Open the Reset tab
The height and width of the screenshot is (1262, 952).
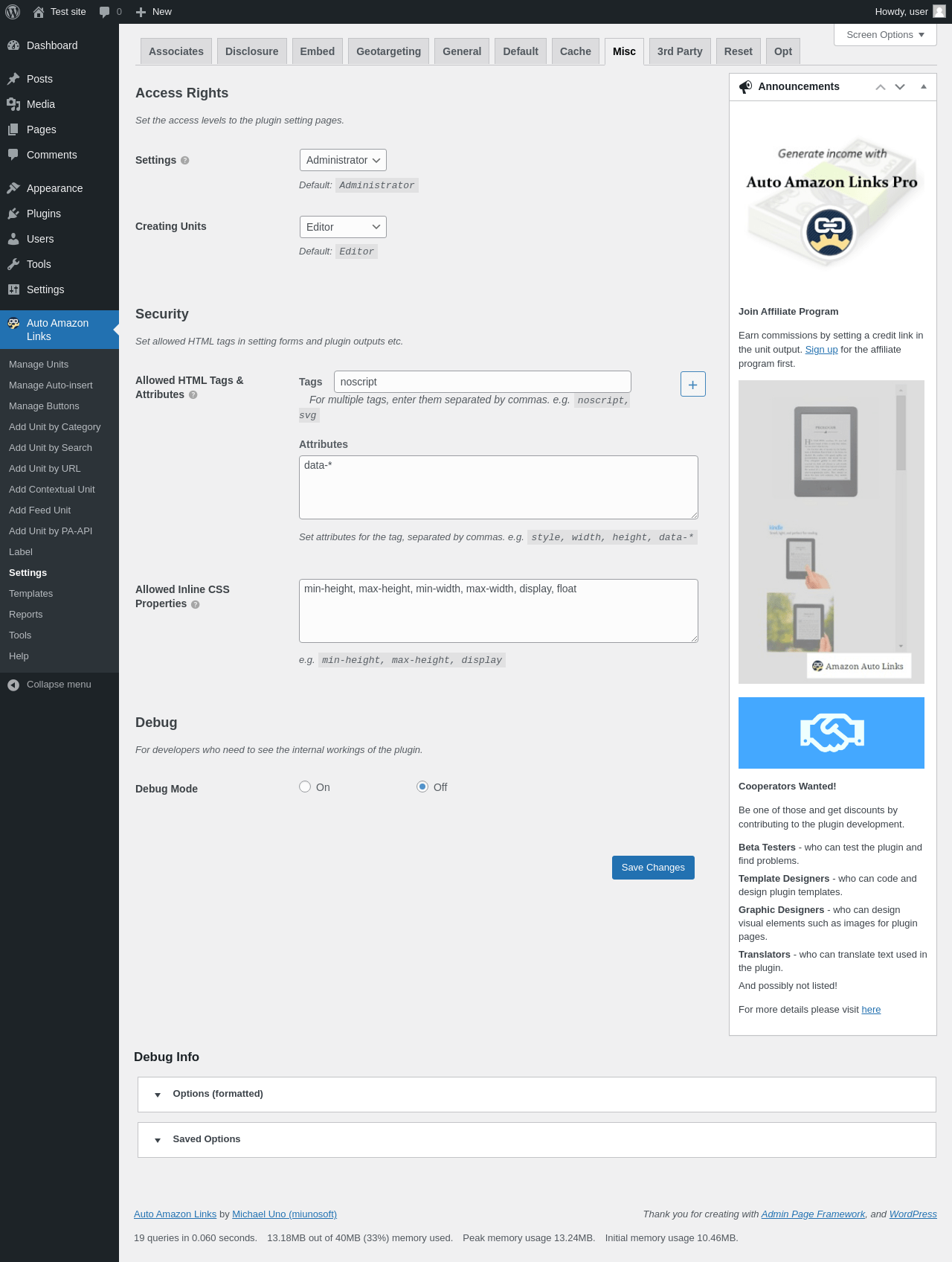(x=739, y=51)
